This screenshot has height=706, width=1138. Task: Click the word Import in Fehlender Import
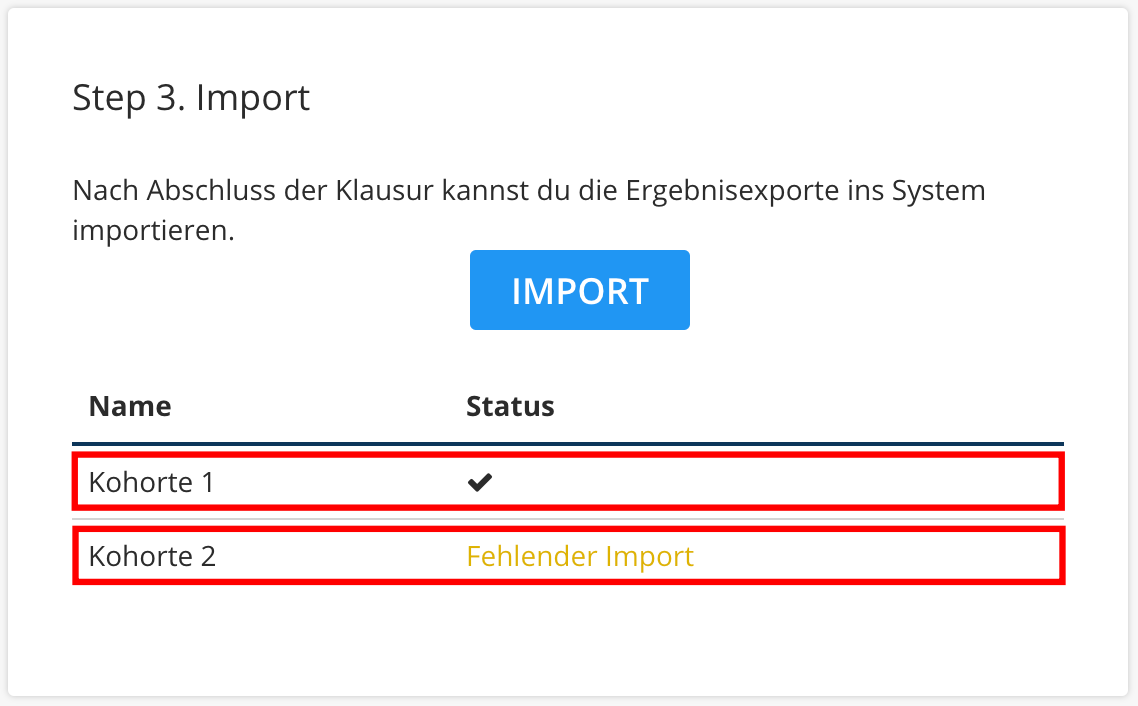pyautogui.click(x=650, y=557)
